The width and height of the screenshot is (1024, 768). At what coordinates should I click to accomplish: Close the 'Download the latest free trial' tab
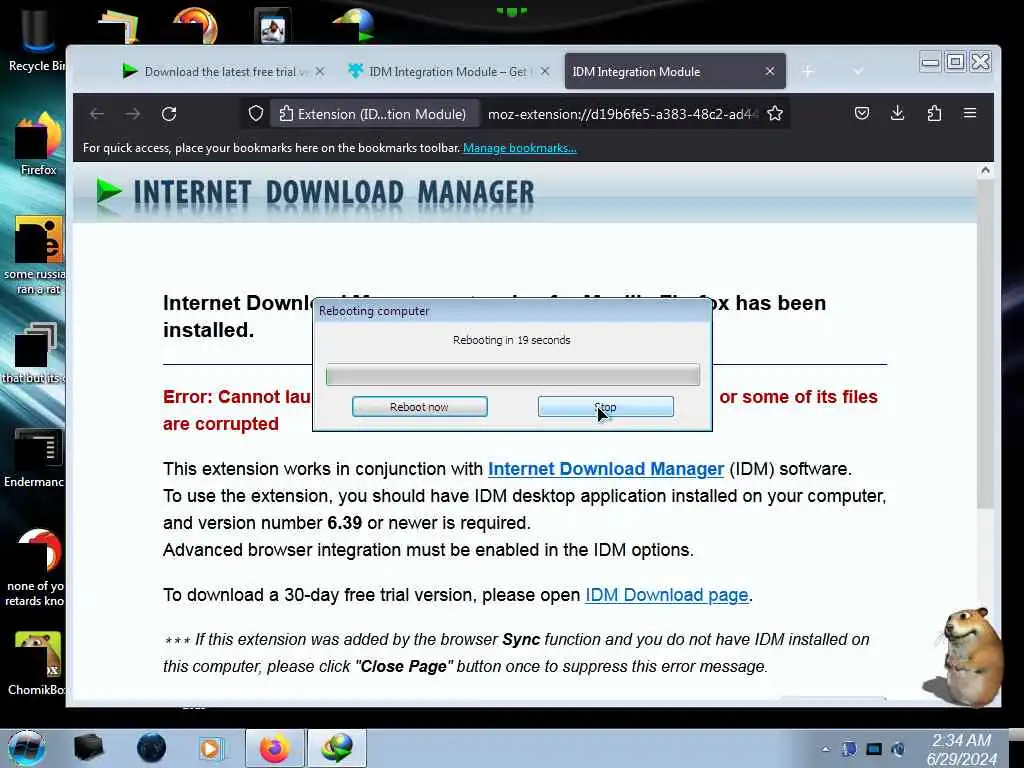point(320,71)
